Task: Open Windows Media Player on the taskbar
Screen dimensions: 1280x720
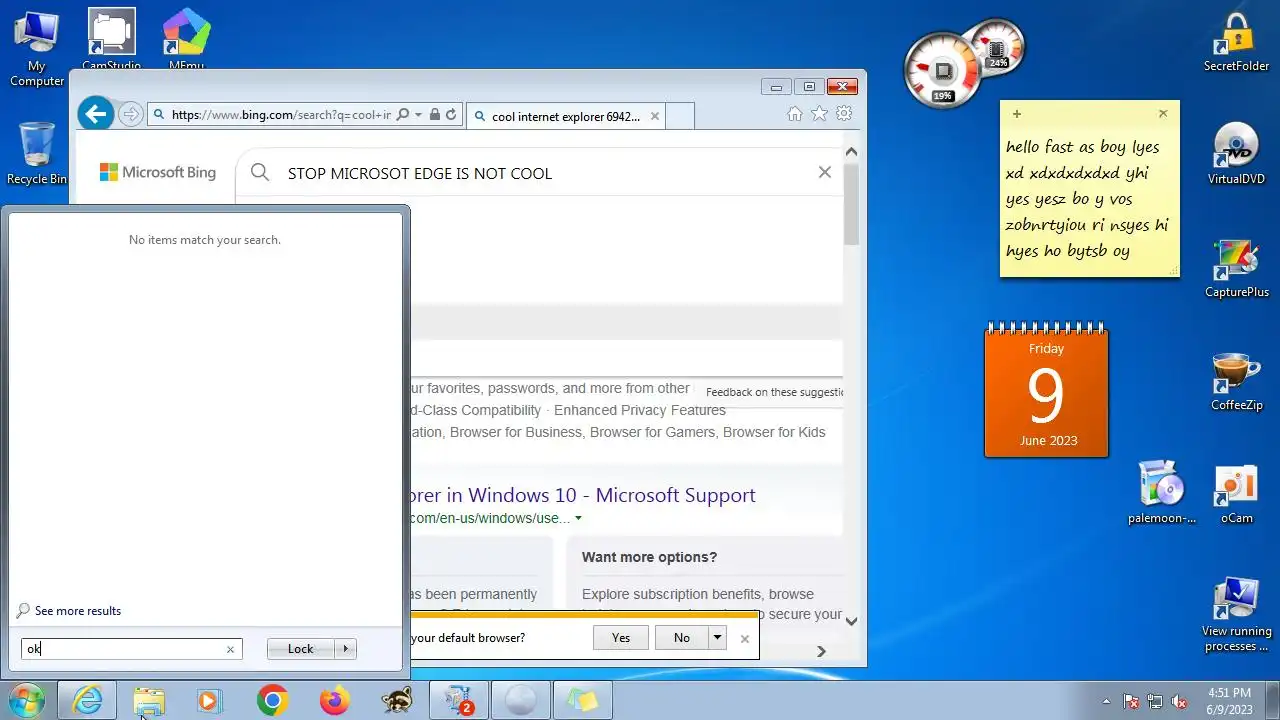Action: [208, 701]
